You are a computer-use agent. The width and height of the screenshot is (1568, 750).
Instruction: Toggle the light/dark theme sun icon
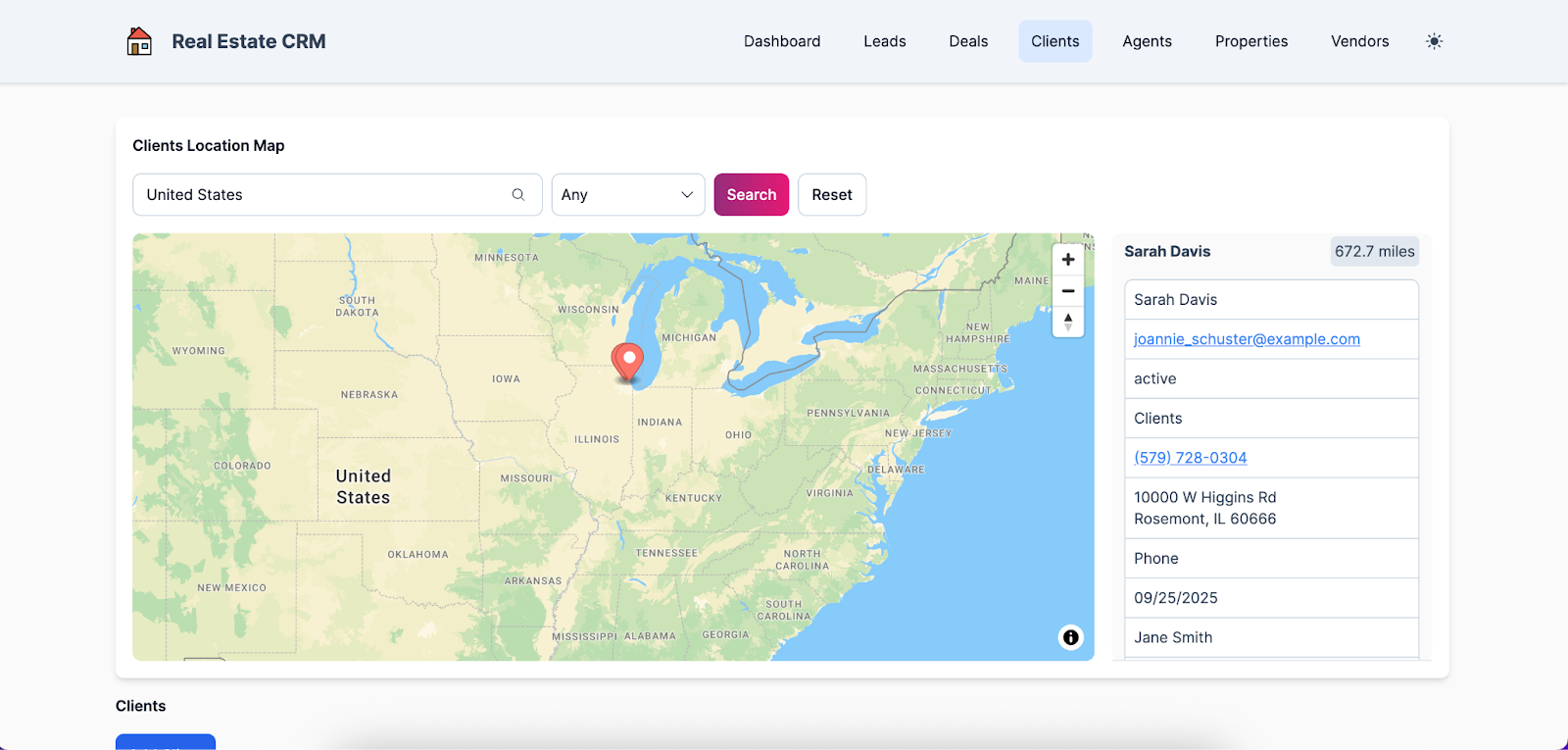(1434, 41)
